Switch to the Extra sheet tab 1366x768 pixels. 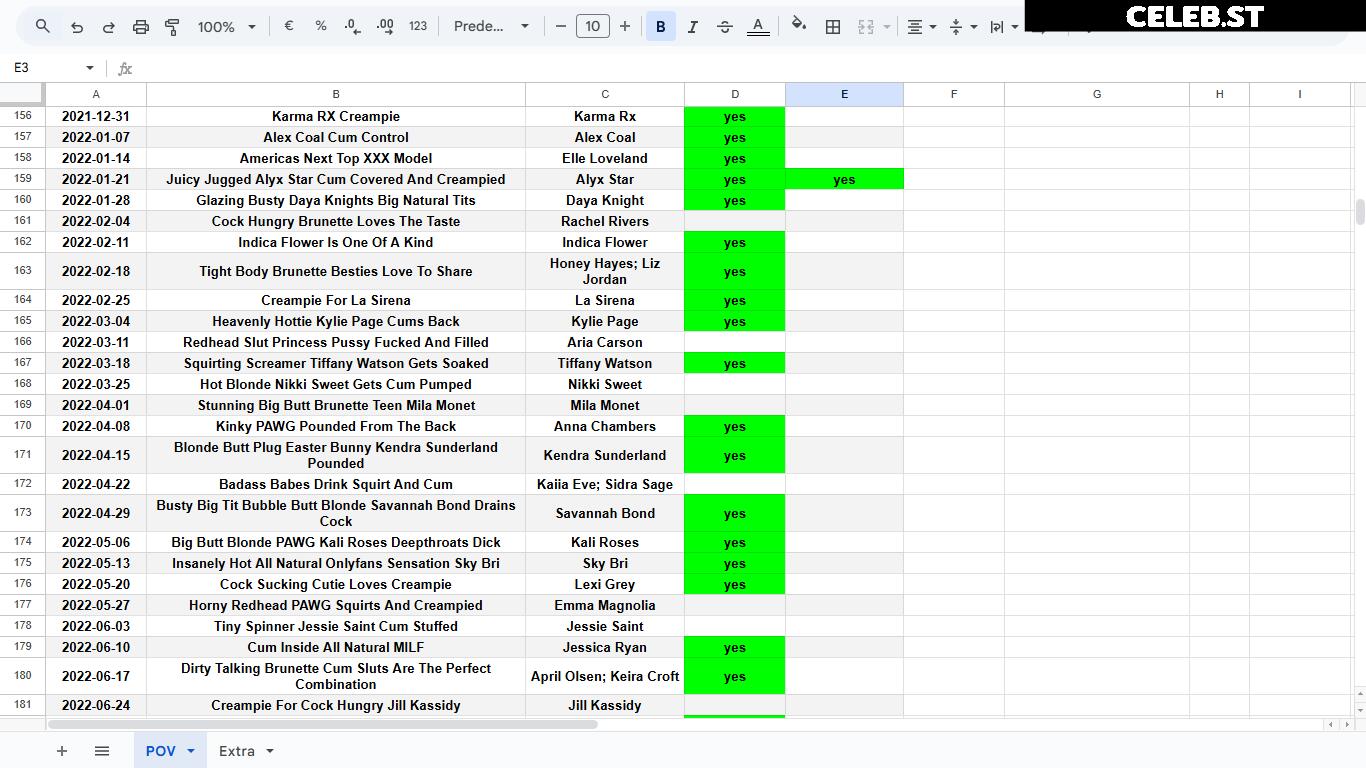[x=237, y=751]
